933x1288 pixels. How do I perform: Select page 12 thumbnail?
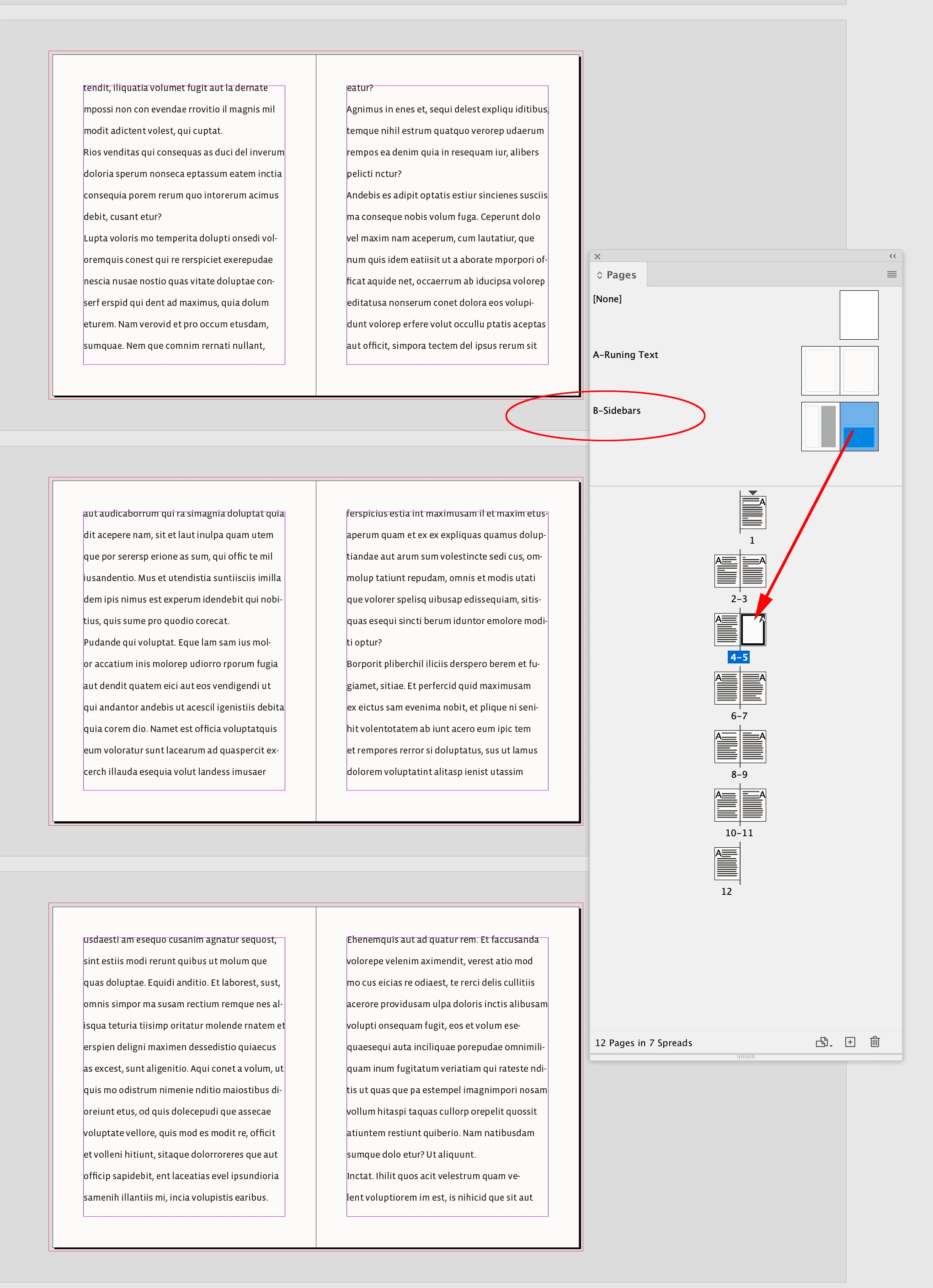point(727,863)
